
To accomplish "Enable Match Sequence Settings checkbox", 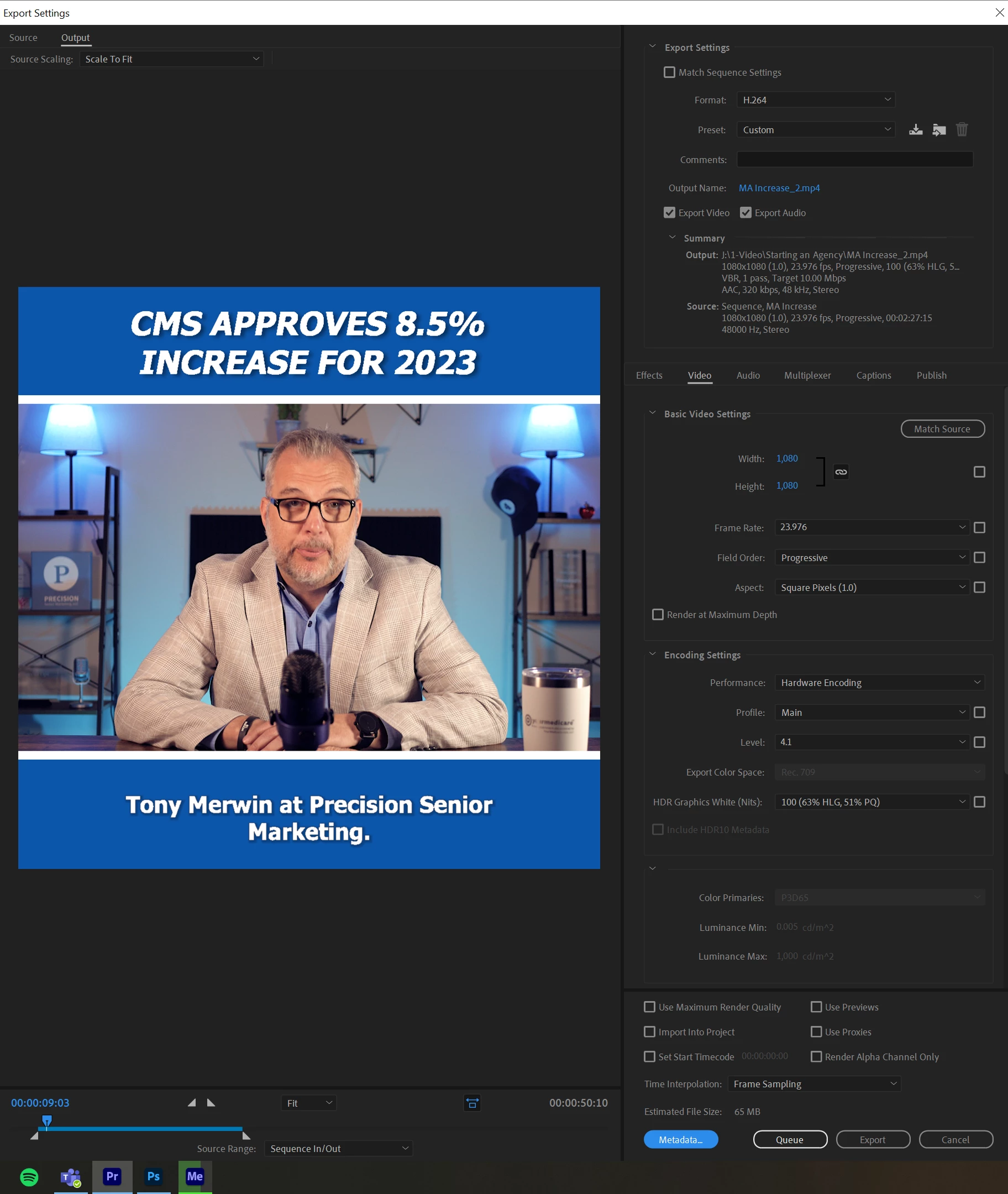I will (669, 72).
